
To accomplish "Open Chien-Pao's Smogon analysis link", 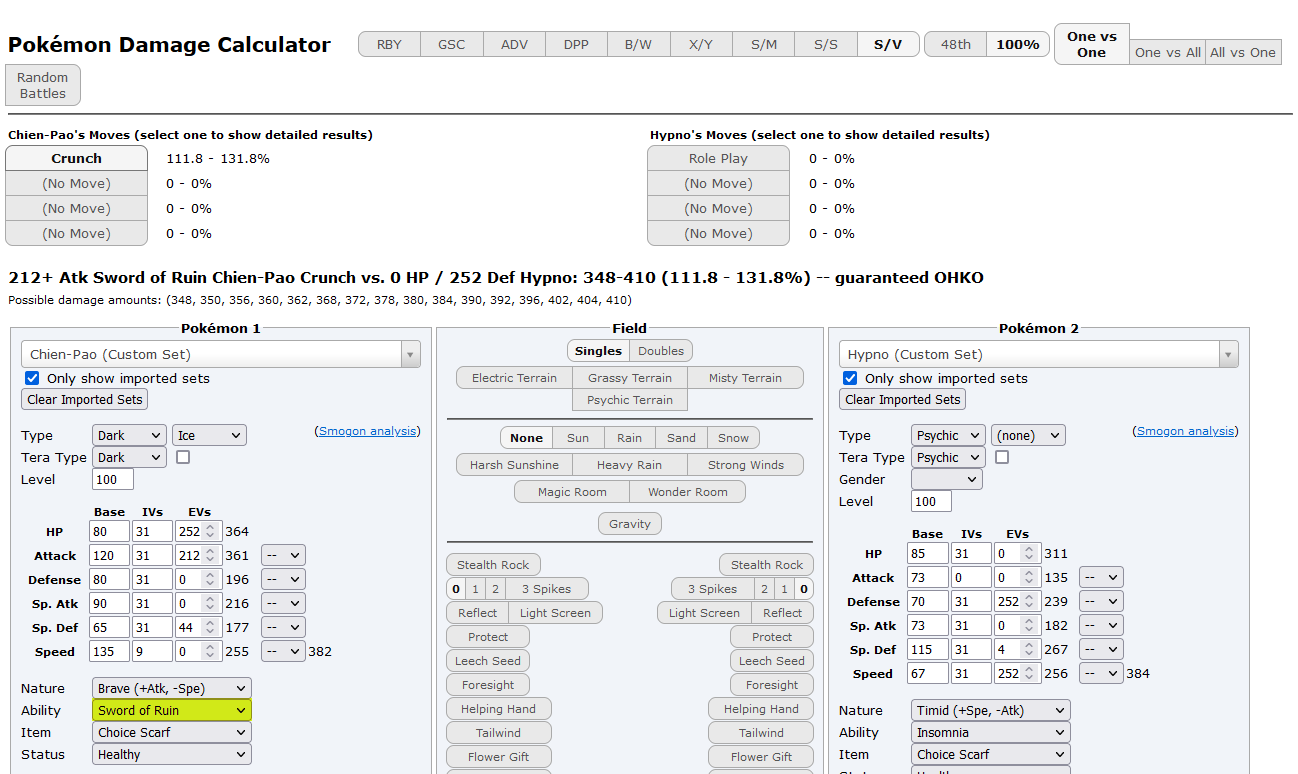I will click(x=367, y=431).
